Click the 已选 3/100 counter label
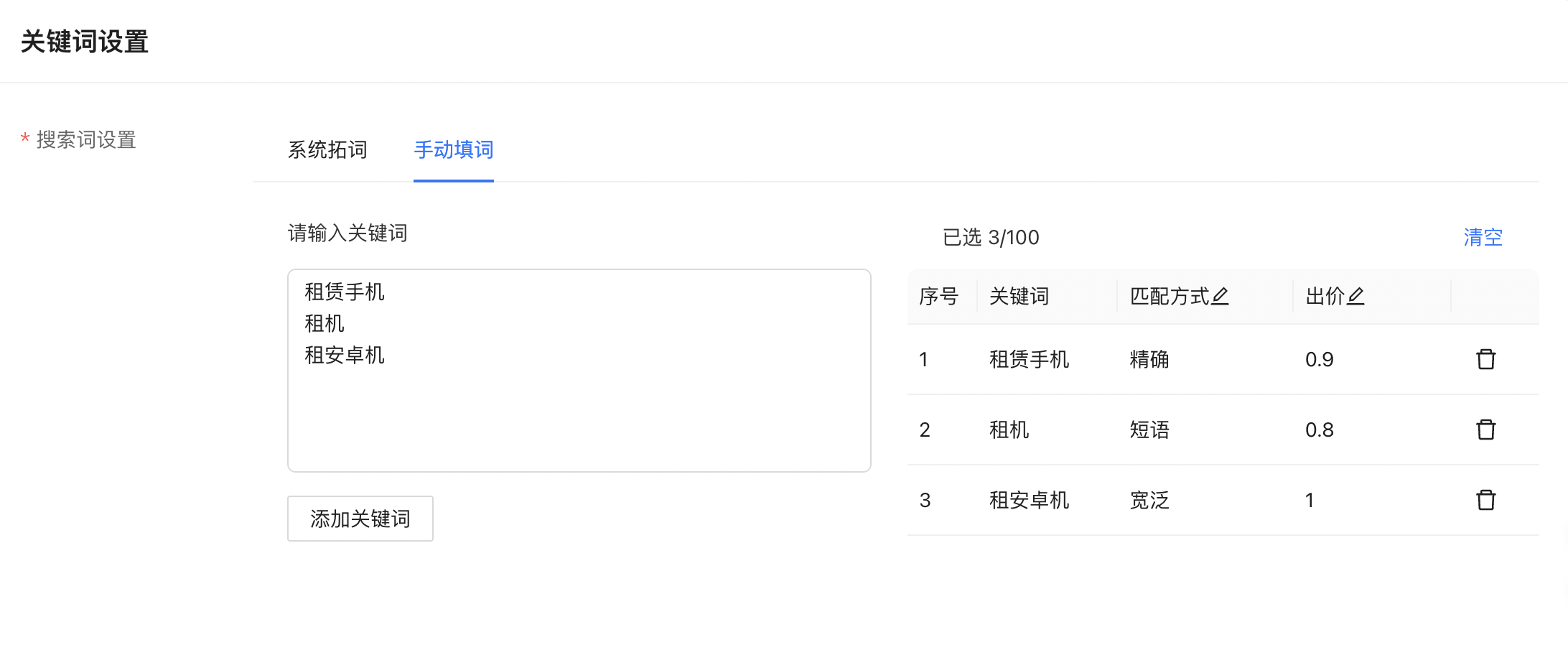Screen dimensions: 1568x668 pyautogui.click(x=991, y=237)
